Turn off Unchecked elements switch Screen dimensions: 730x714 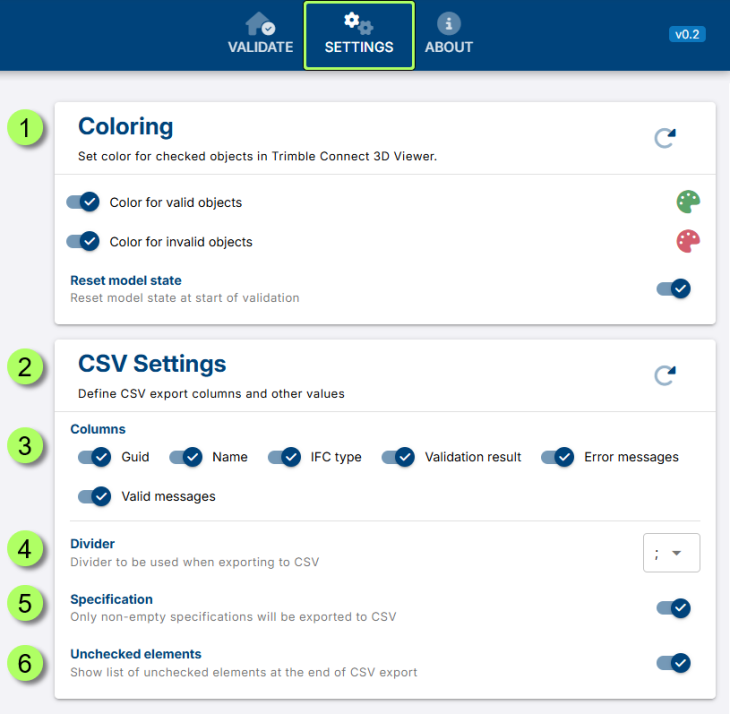[673, 662]
